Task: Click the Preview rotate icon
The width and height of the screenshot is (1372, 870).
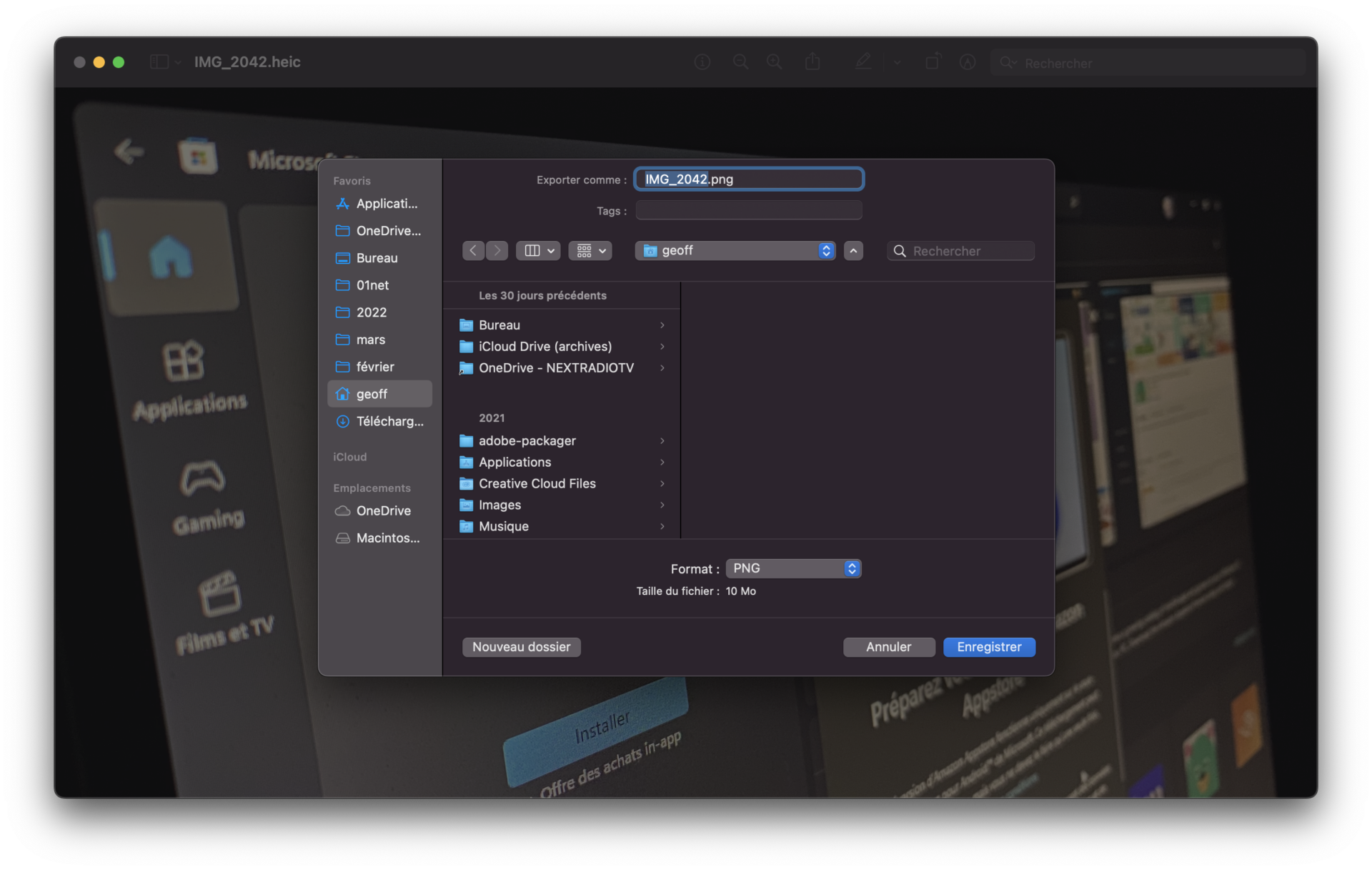Action: coord(933,62)
